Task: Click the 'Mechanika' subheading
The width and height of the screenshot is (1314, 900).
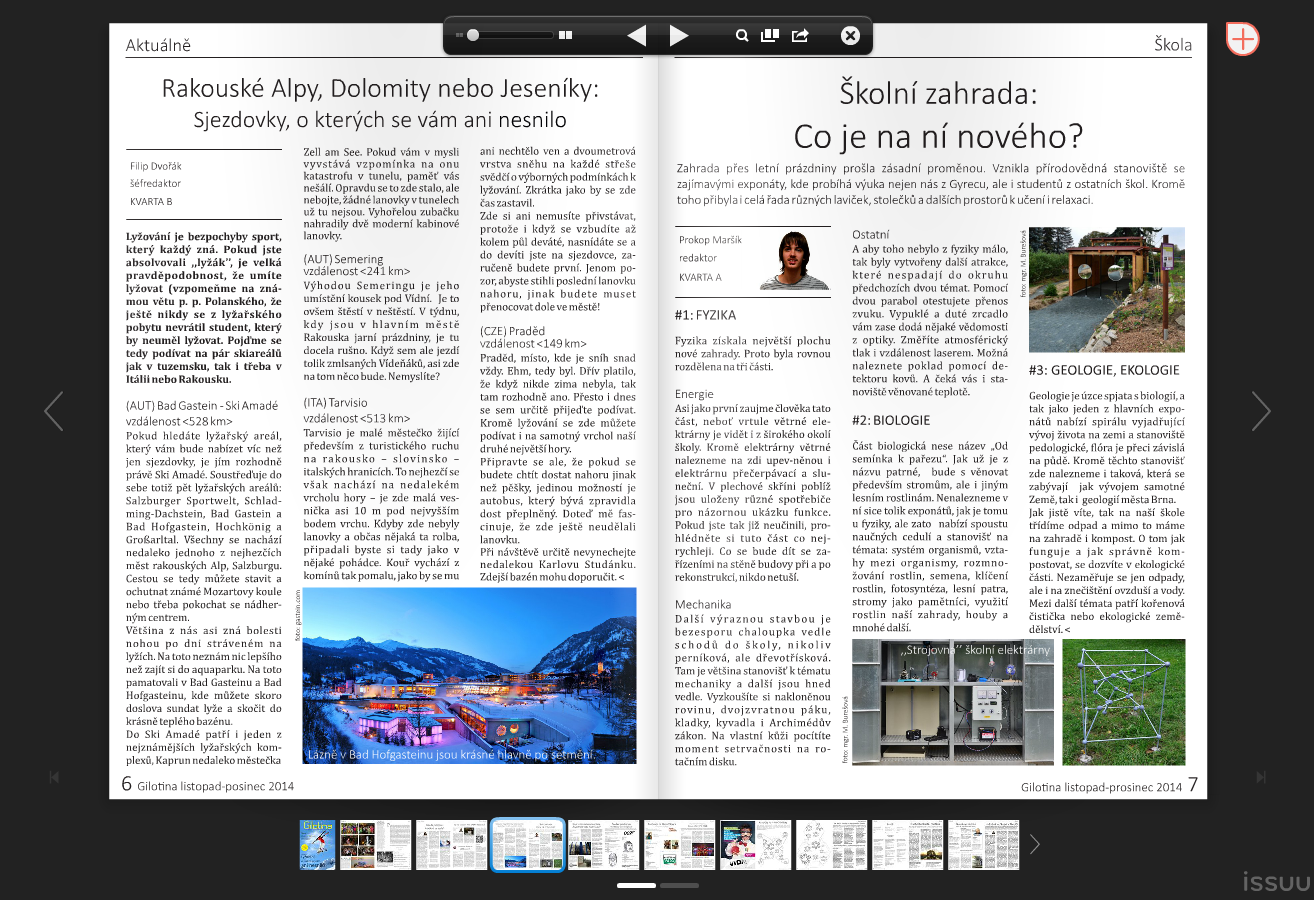Action: [x=702, y=604]
